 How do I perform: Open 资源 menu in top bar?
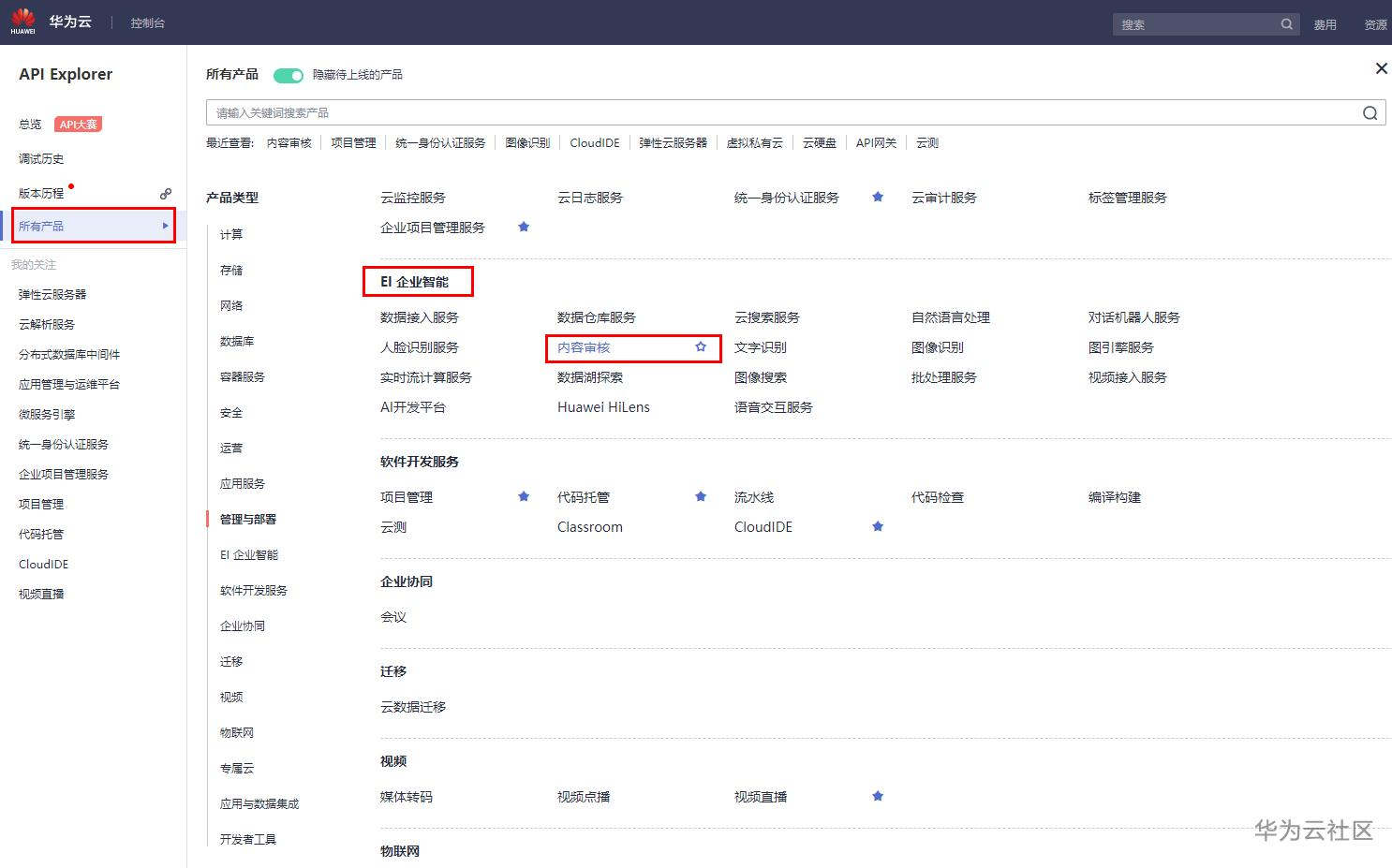pos(1375,25)
